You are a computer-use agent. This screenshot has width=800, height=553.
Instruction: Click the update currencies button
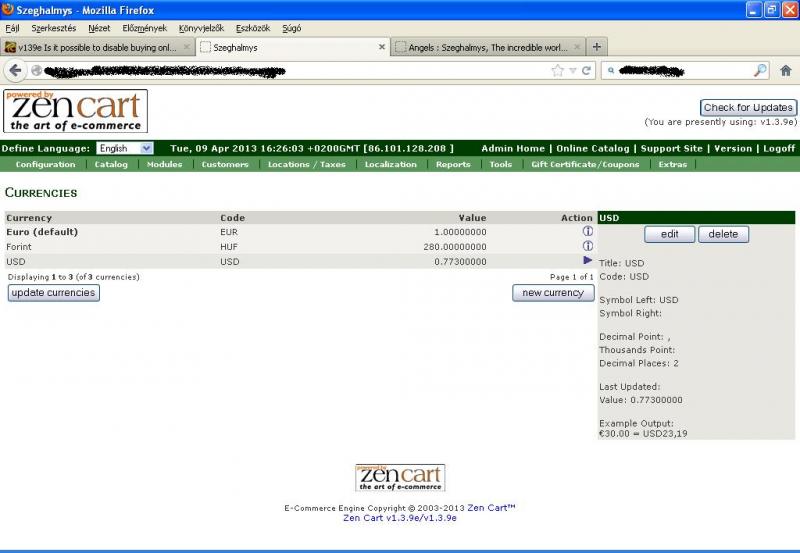(x=54, y=293)
